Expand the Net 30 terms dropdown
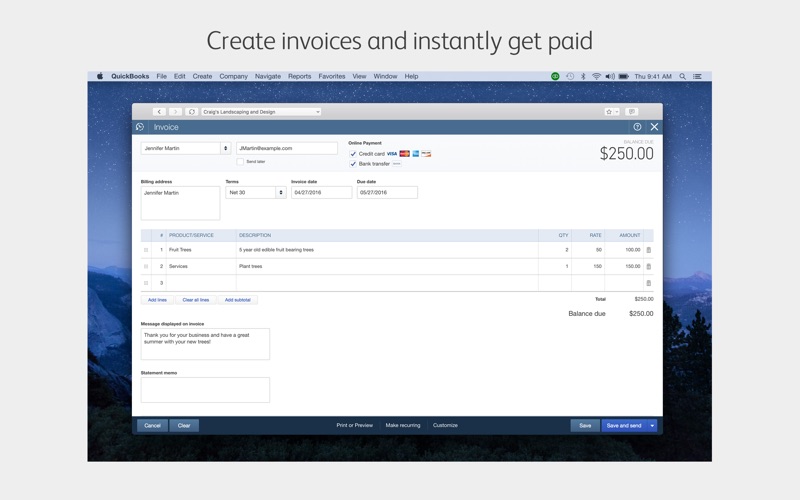The image size is (800, 500). click(x=281, y=192)
